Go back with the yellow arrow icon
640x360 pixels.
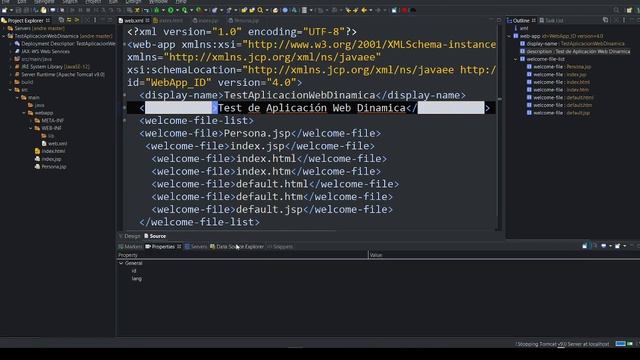(x=364, y=10)
